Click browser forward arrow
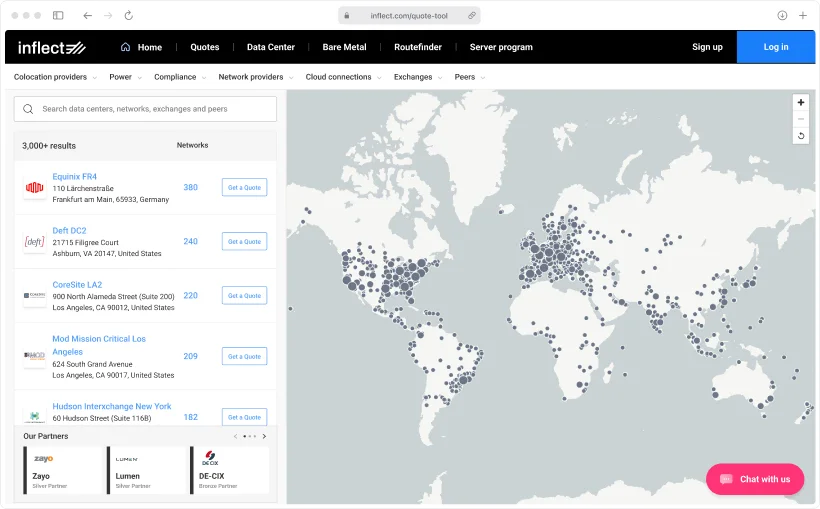This screenshot has height=509, width=820. click(108, 16)
